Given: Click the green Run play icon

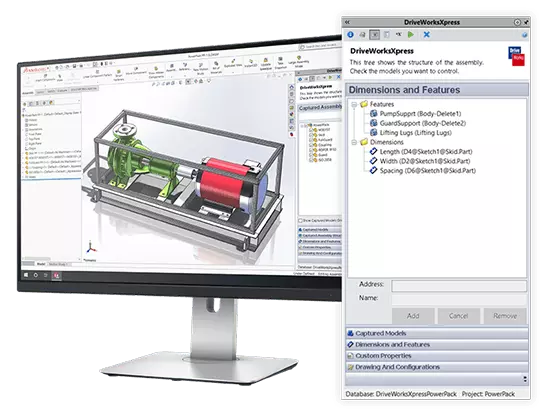Looking at the screenshot, I should click(411, 35).
